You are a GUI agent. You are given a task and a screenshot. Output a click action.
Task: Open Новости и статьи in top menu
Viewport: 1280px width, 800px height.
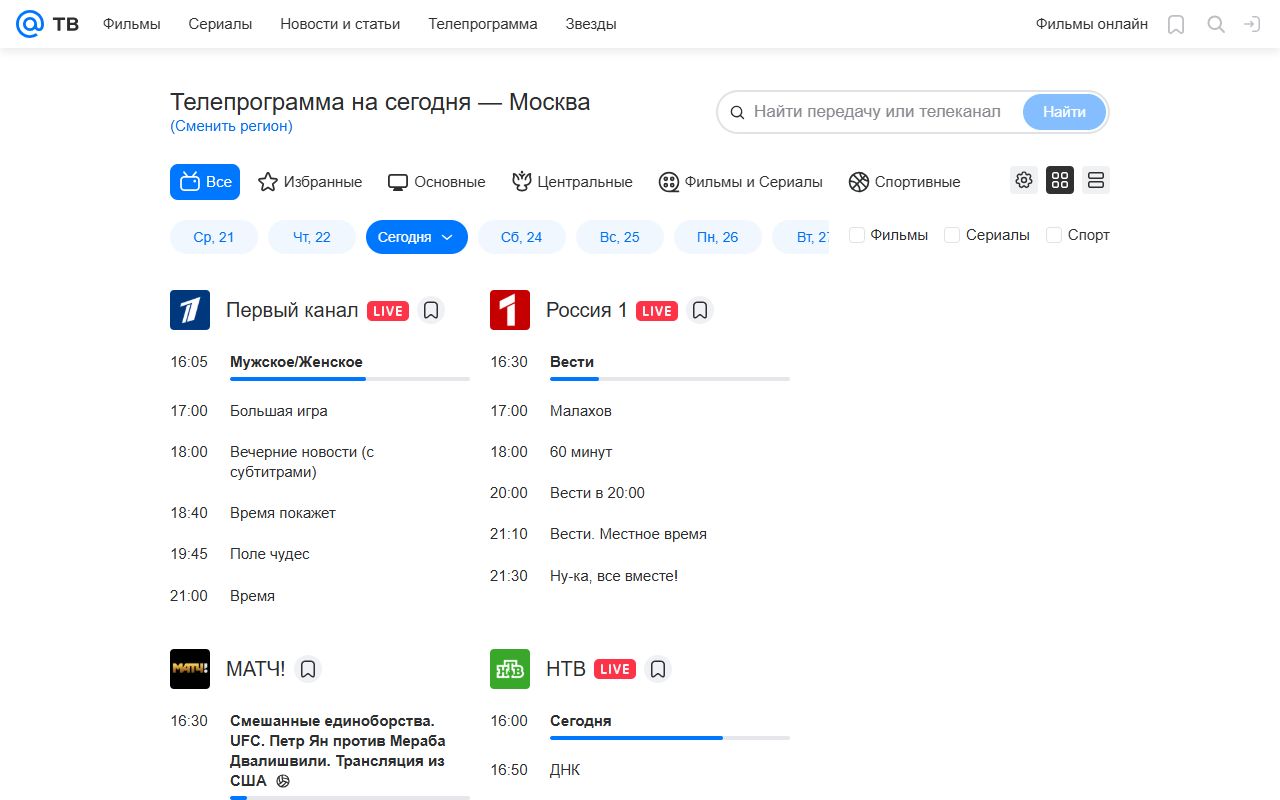pos(340,24)
